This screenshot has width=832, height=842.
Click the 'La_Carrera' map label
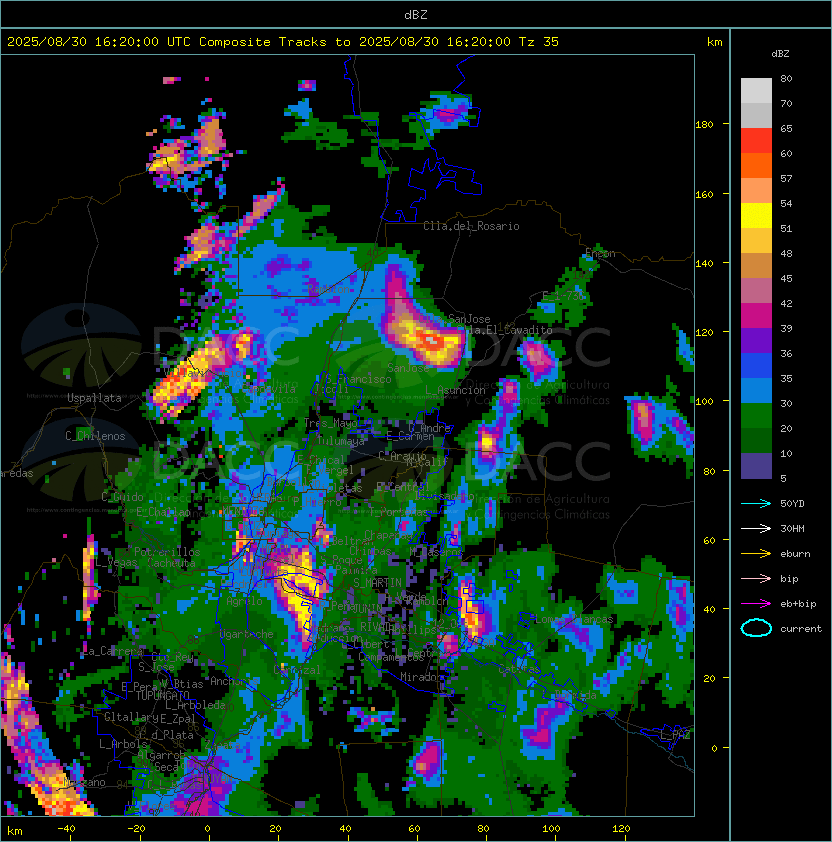113,651
